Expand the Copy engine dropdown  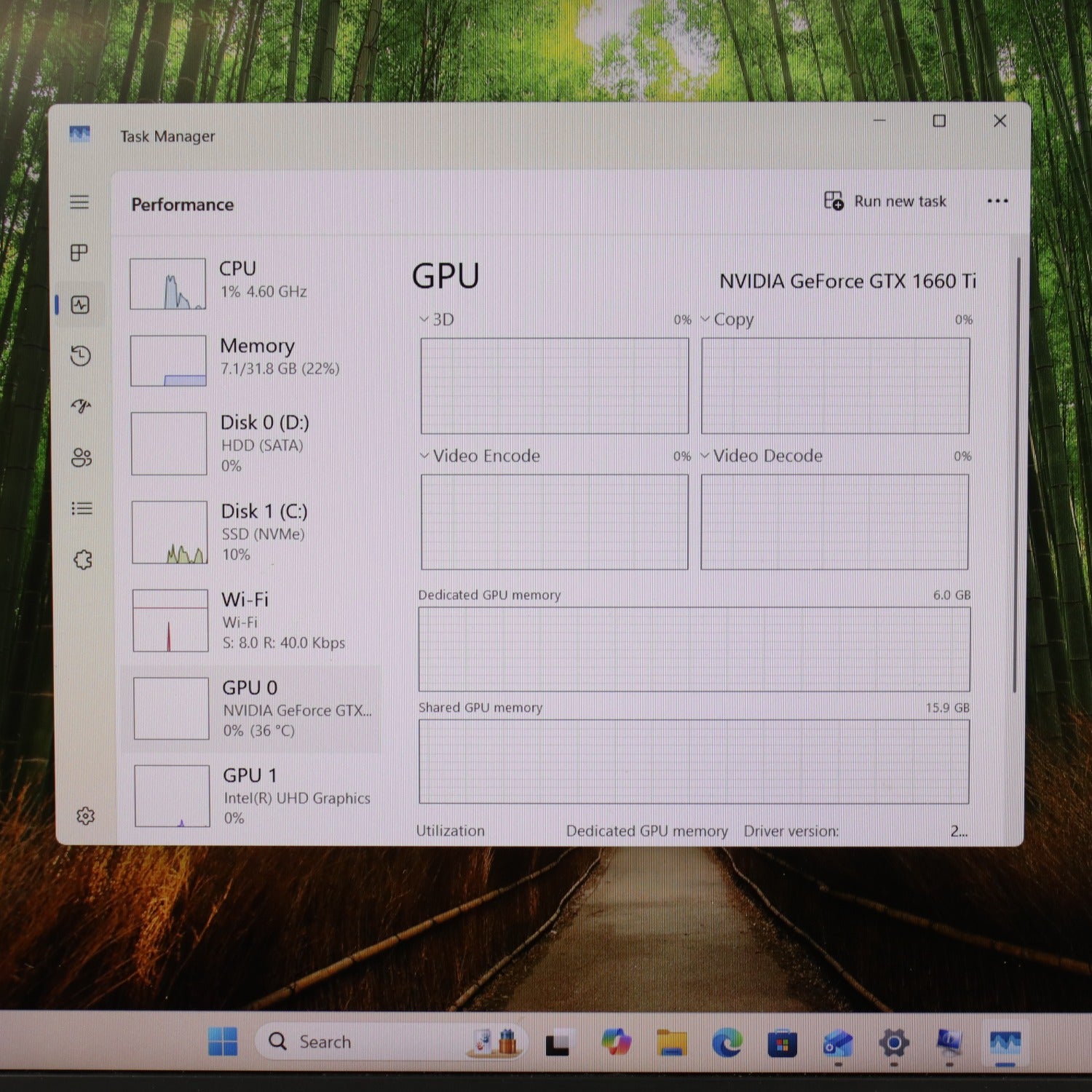tap(705, 319)
